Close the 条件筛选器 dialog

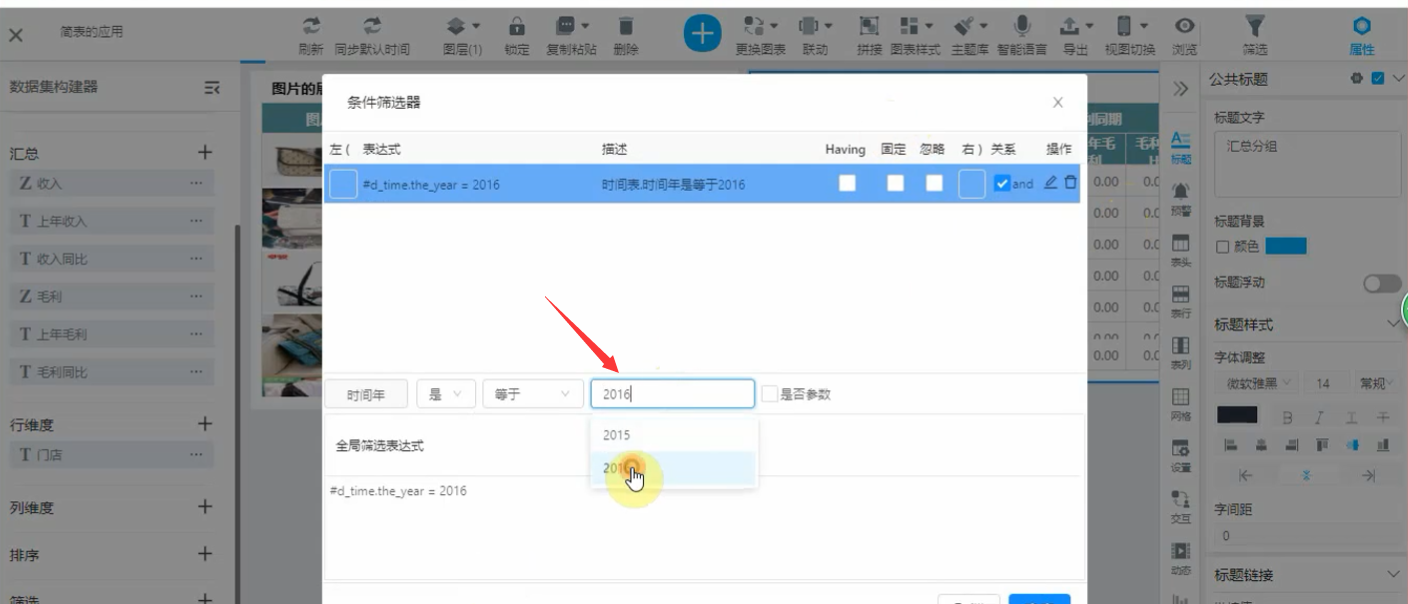(x=1058, y=102)
